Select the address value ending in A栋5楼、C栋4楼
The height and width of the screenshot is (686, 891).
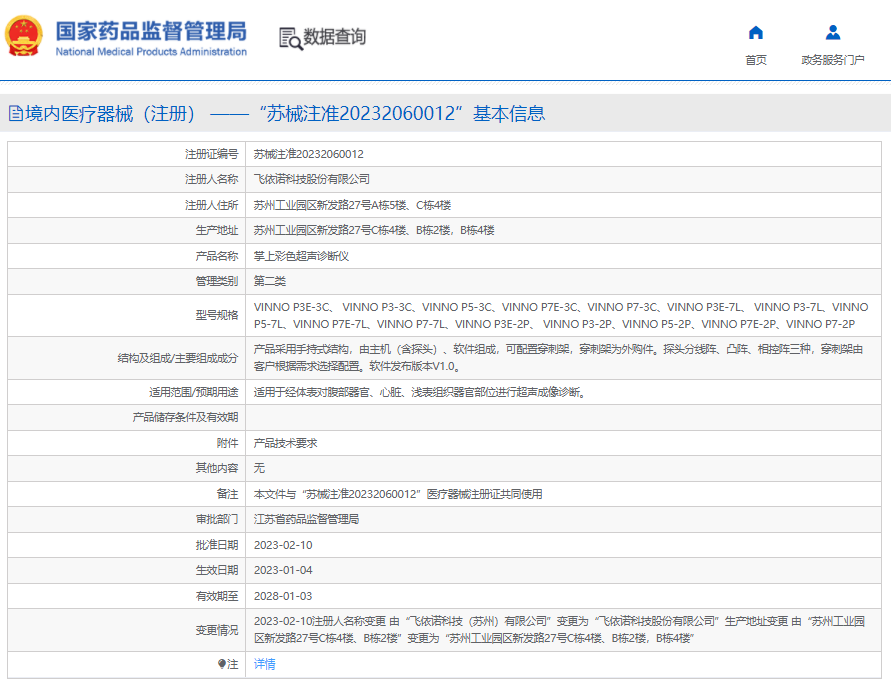[352, 205]
